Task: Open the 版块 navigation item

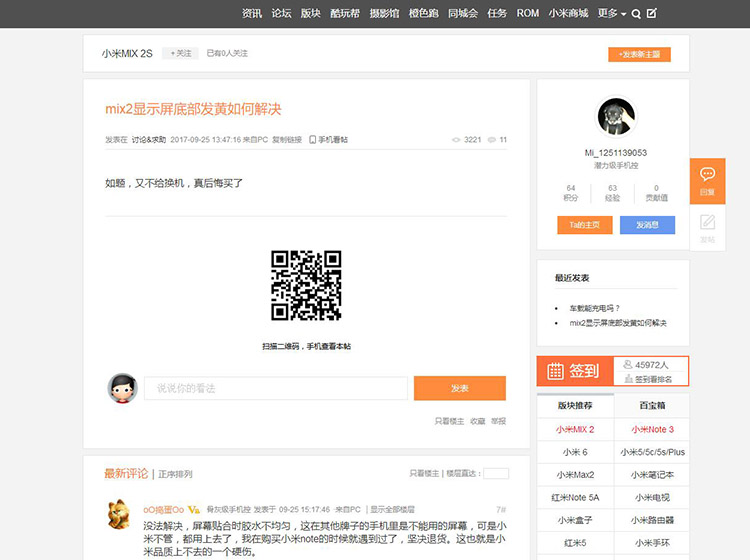Action: coord(310,13)
